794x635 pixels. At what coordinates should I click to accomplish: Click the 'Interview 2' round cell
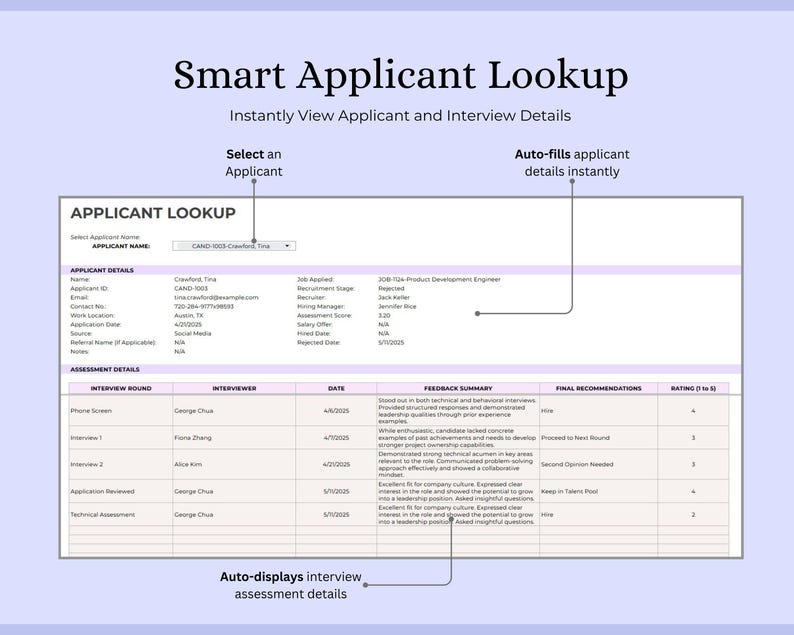point(121,464)
